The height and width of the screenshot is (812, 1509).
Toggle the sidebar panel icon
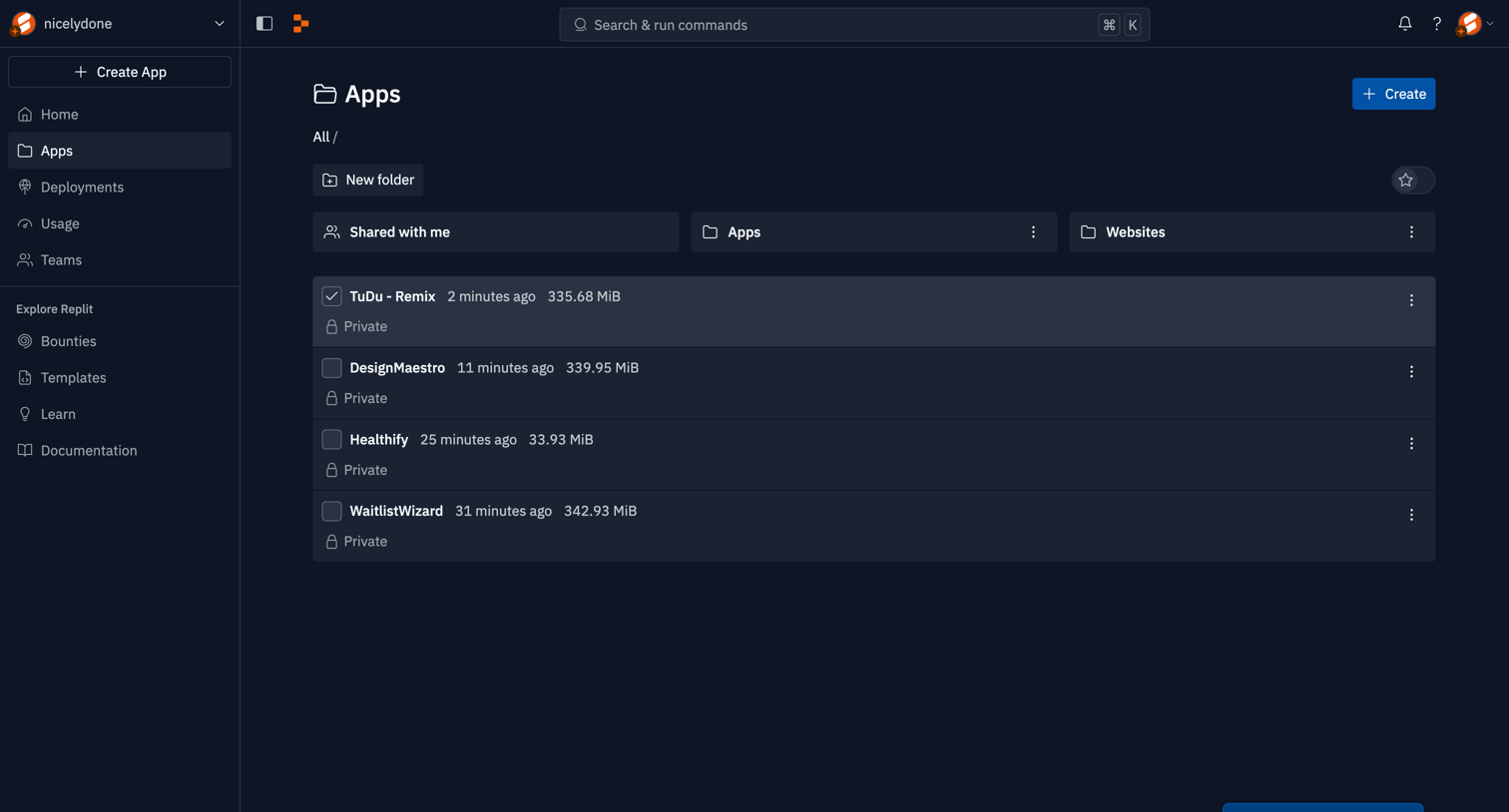click(264, 24)
